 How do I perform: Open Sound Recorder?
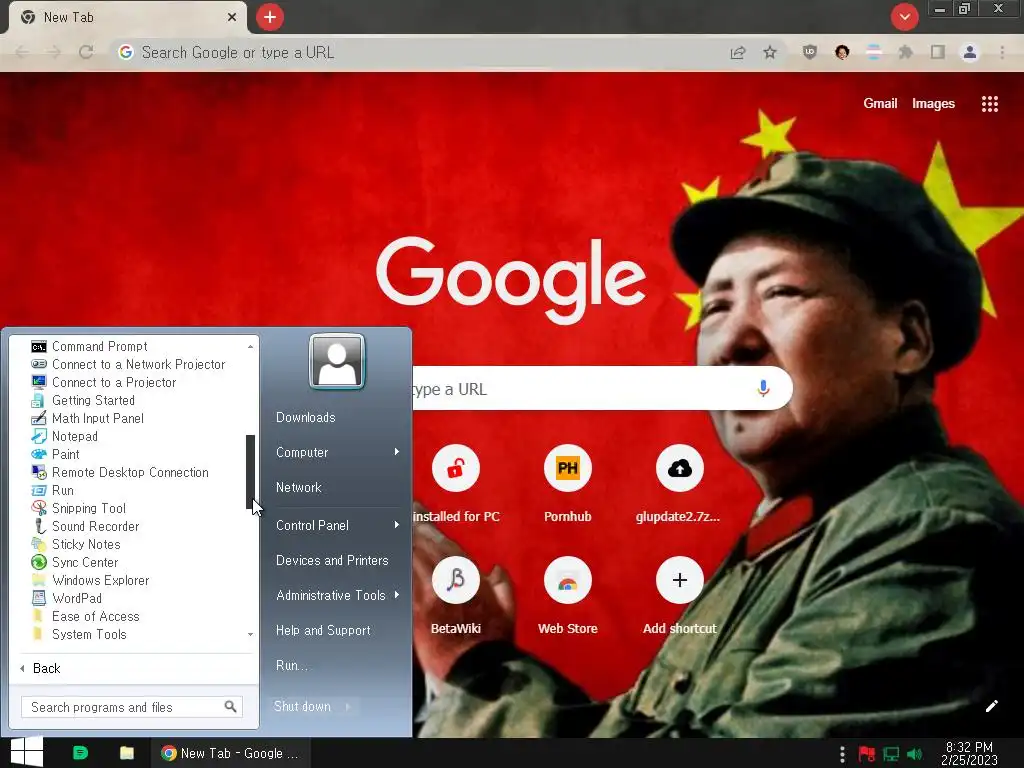click(85, 526)
